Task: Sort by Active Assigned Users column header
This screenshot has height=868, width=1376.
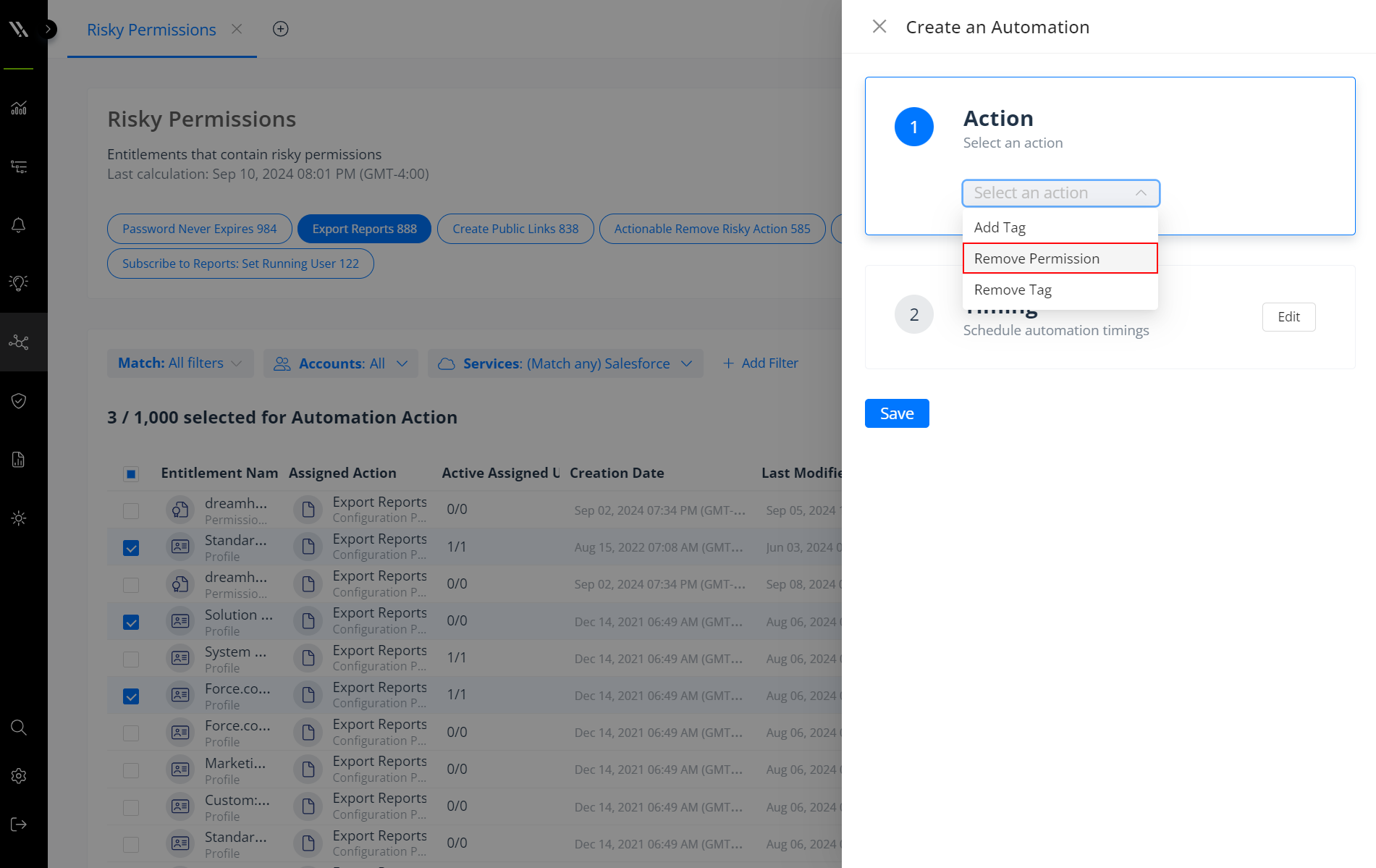Action: pyautogui.click(x=501, y=473)
